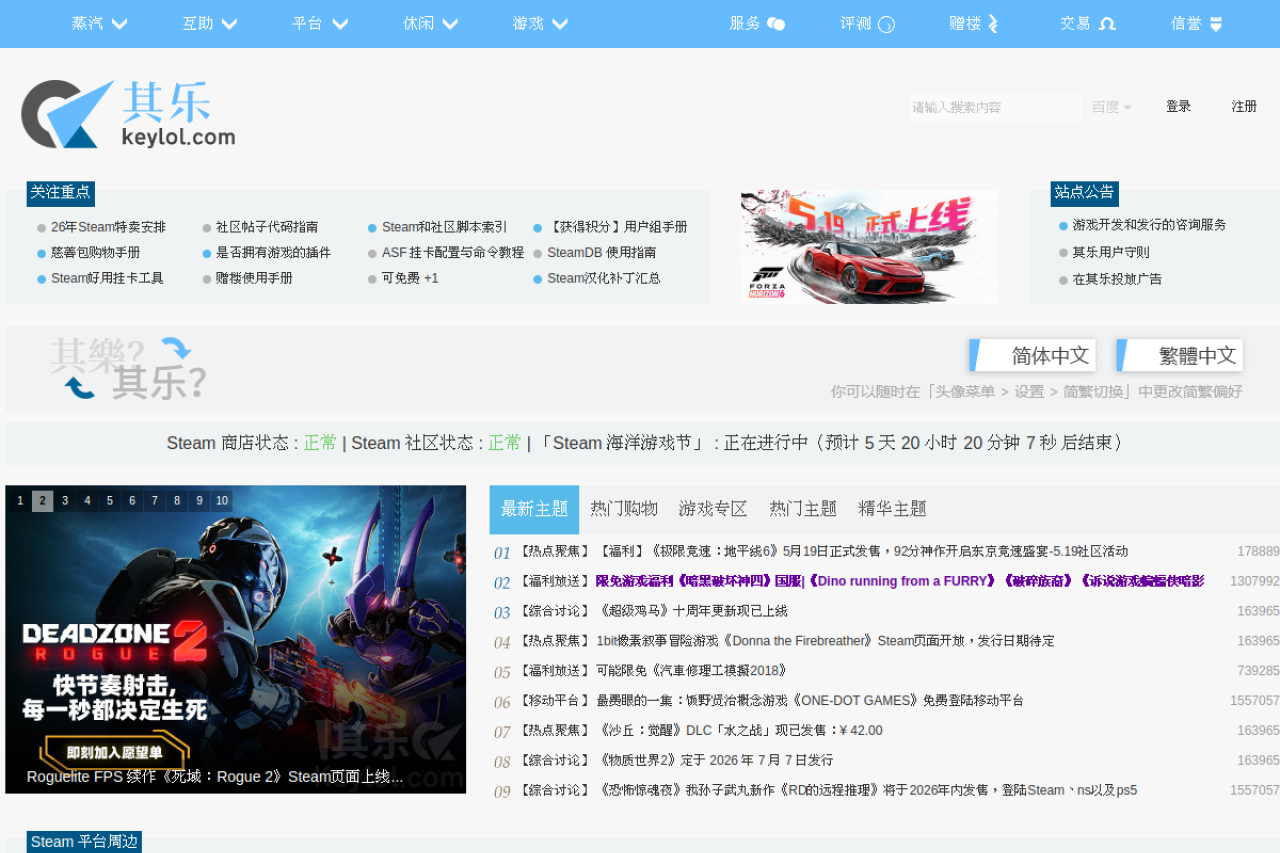Image resolution: width=1280 pixels, height=853 pixels.
Task: Select 繁體中文 language button
Action: 1179,355
